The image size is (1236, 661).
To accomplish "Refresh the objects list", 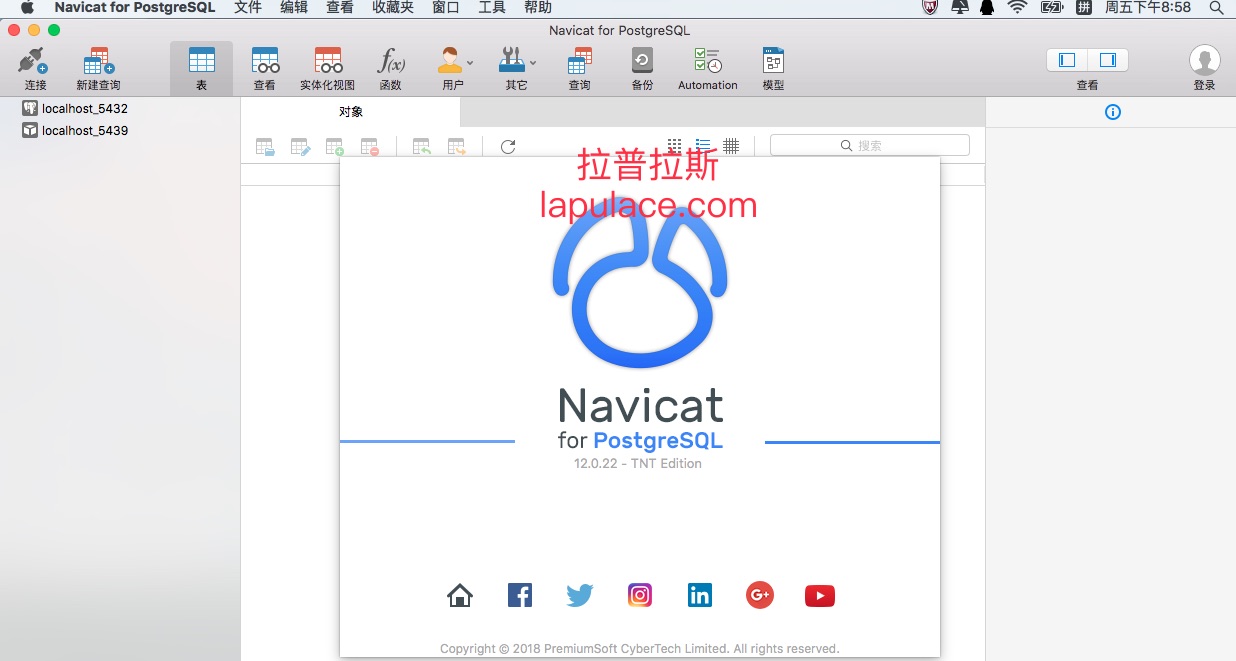I will click(508, 147).
